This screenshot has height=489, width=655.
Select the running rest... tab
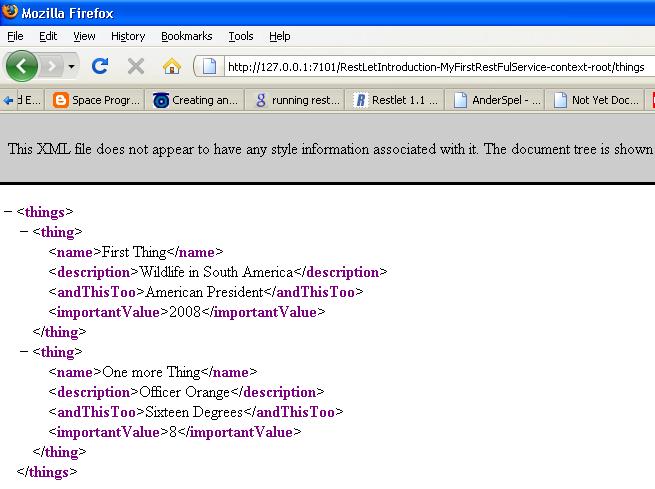point(297,100)
